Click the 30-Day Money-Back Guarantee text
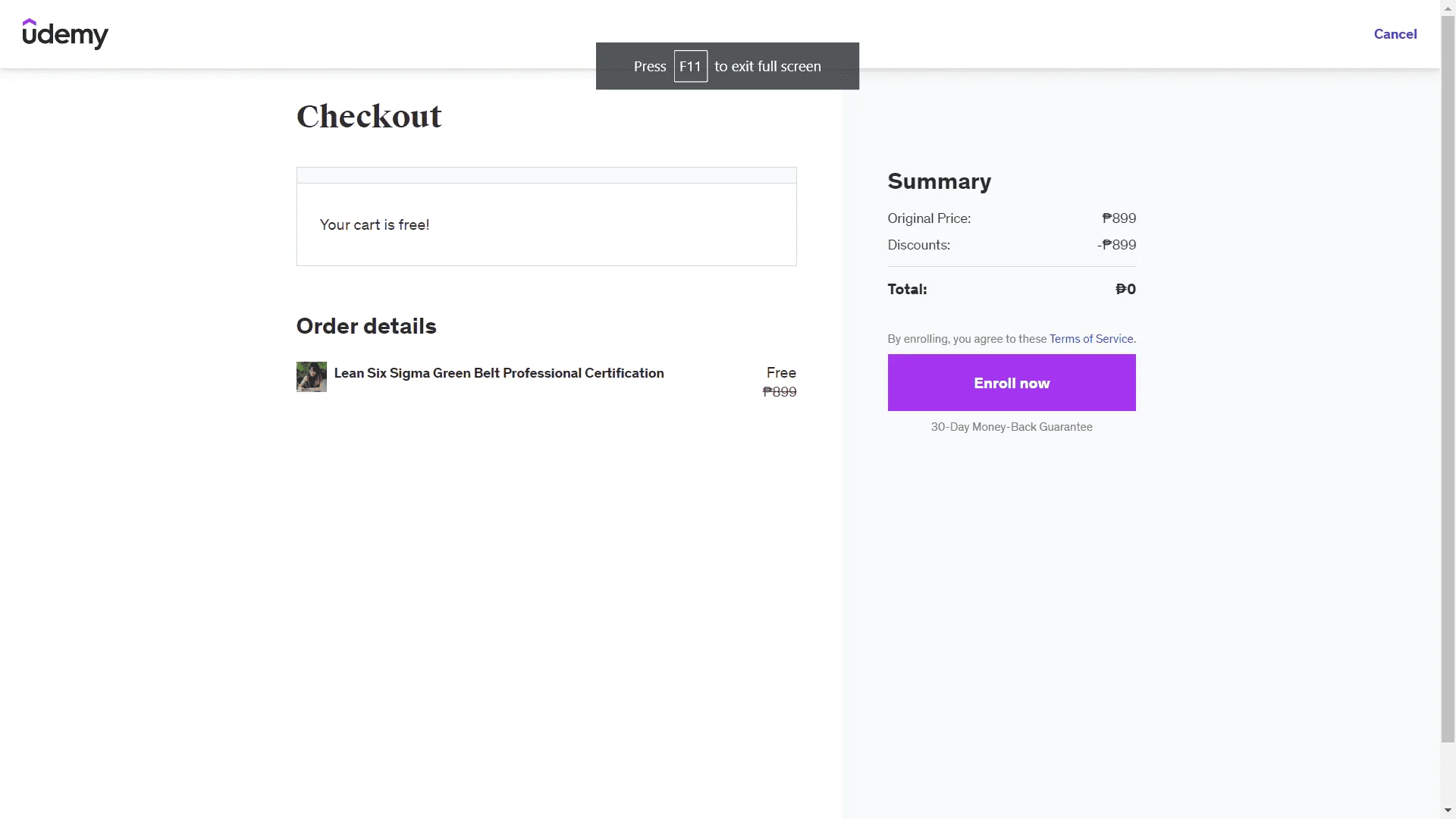The width and height of the screenshot is (1456, 819). point(1012,427)
